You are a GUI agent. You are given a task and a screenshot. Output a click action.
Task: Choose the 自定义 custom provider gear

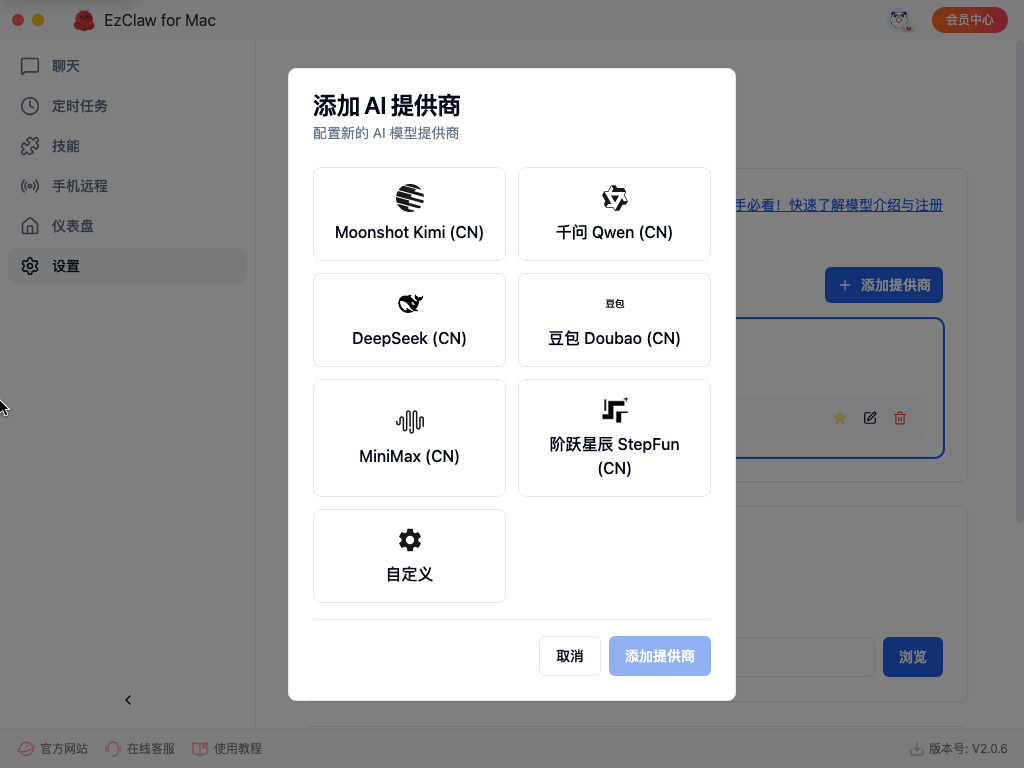[409, 541]
